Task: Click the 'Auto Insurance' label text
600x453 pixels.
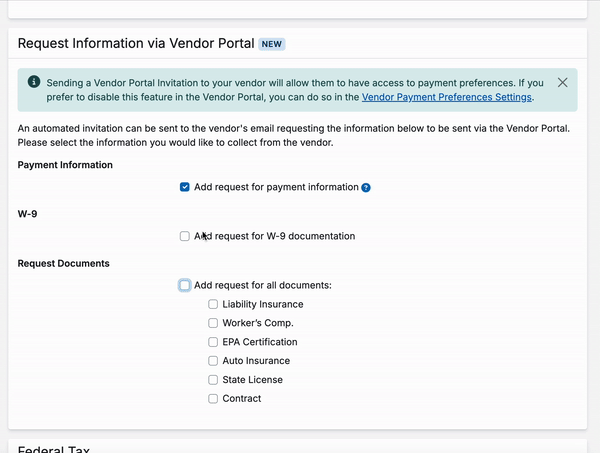Action: click(x=256, y=361)
